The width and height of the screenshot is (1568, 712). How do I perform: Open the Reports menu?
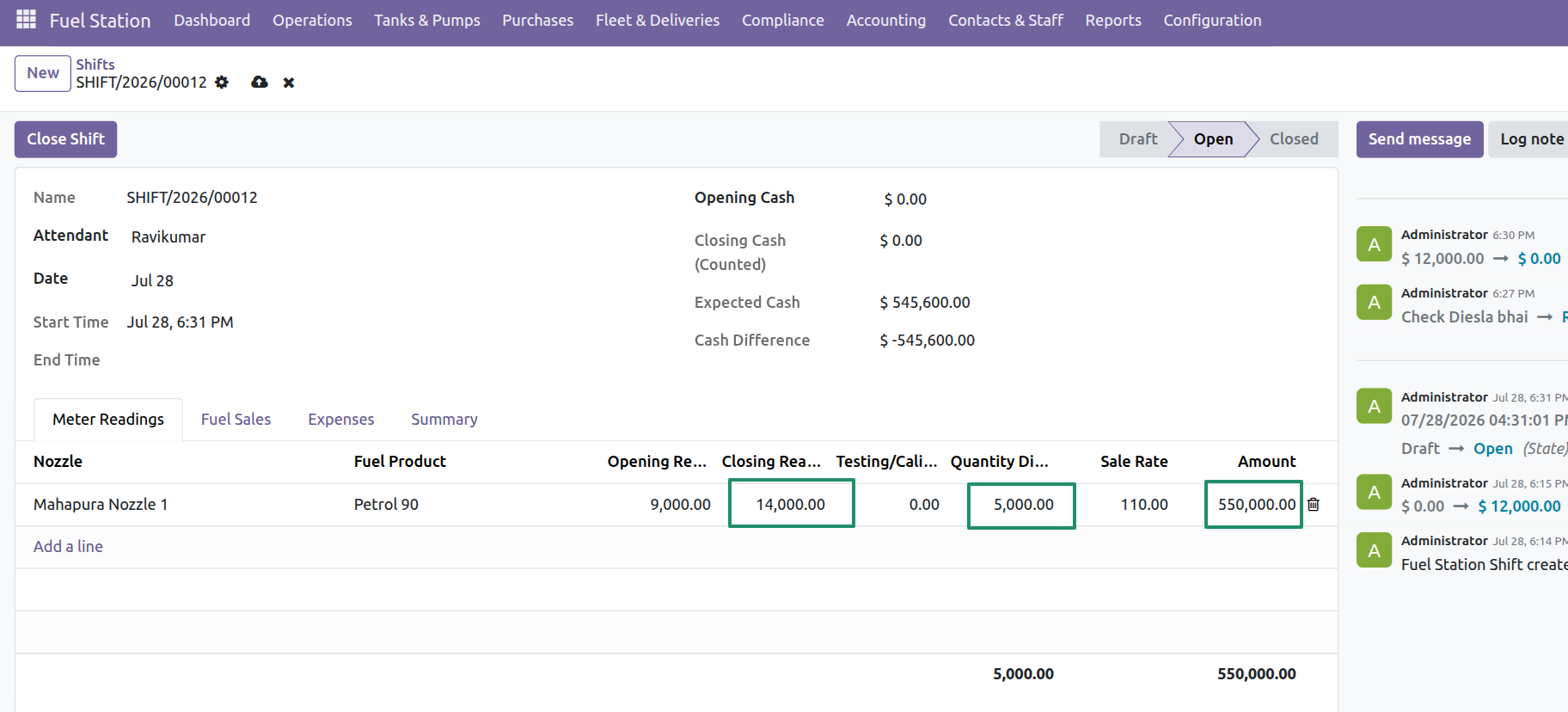coord(1113,20)
